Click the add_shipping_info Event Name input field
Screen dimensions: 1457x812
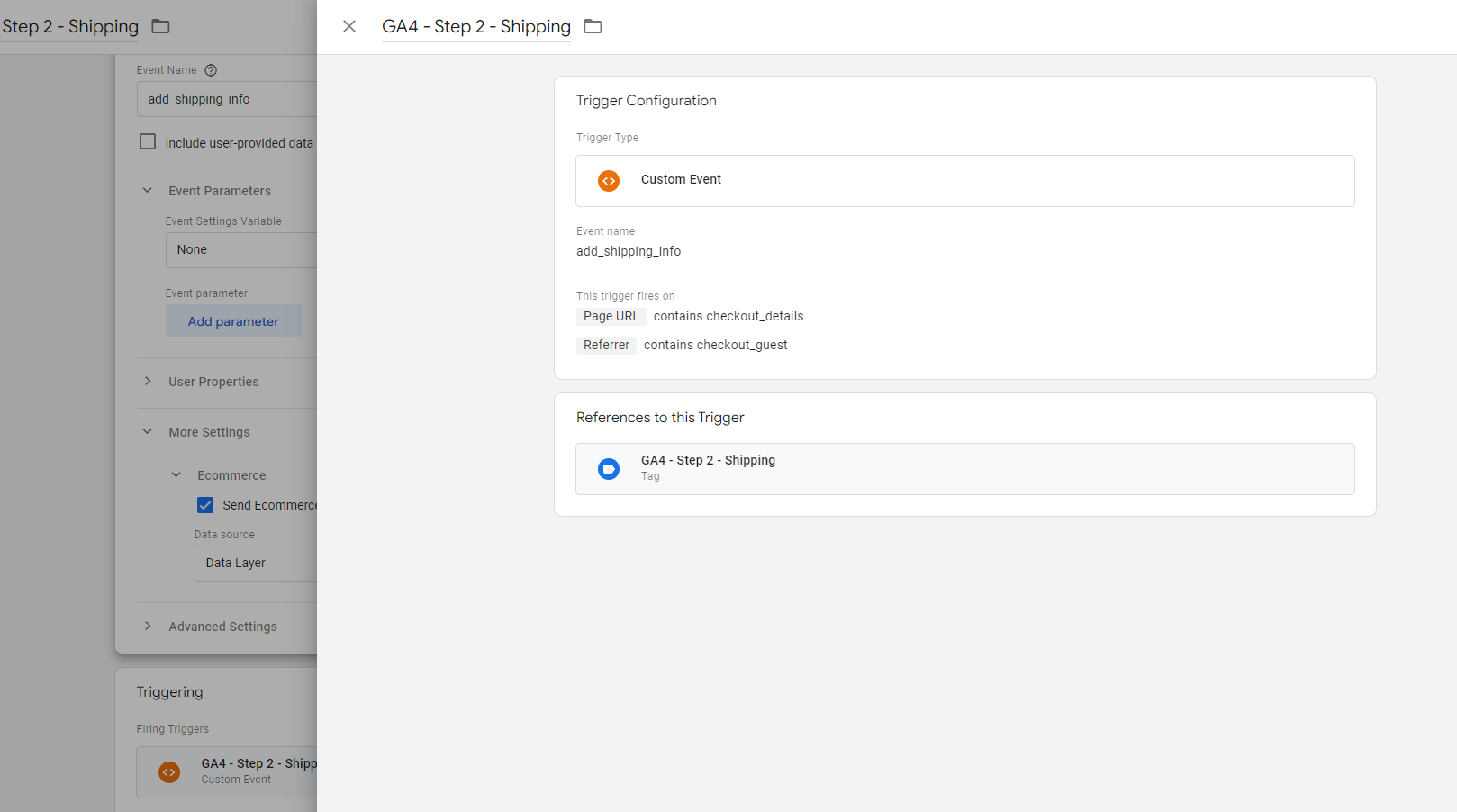227,99
